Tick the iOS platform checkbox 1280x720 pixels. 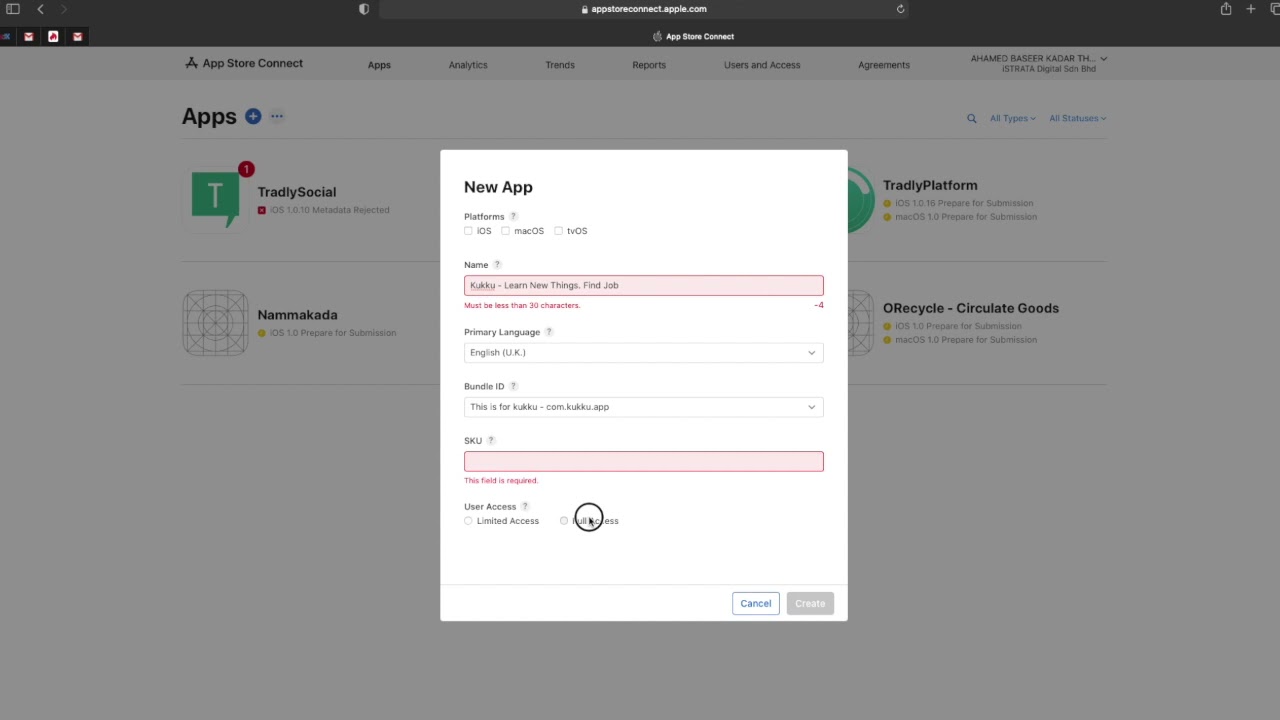468,231
